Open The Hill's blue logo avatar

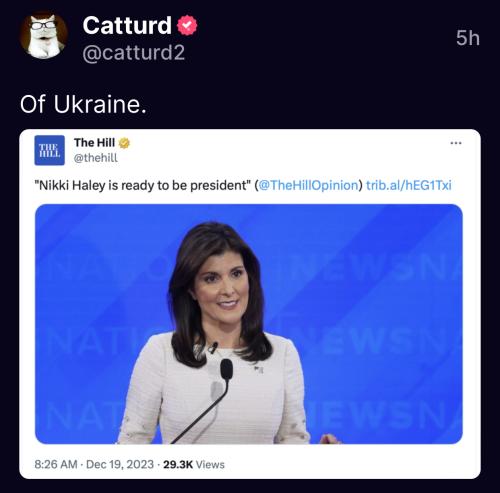pos(49,150)
